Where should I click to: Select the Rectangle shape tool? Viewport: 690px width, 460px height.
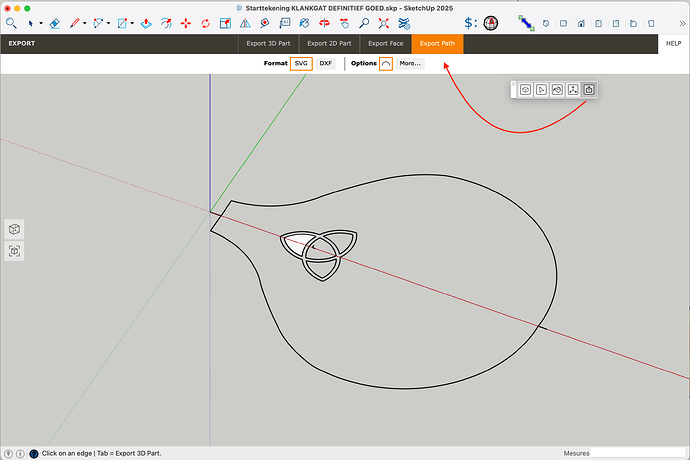coord(122,23)
